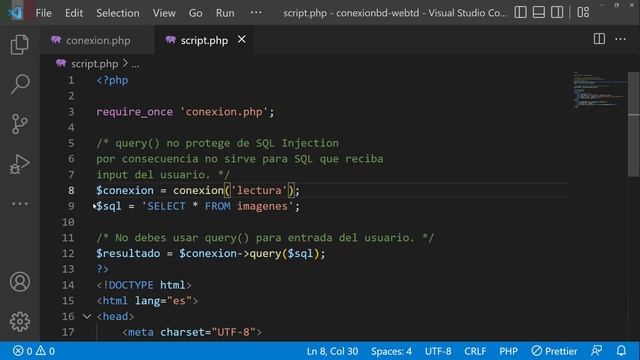The height and width of the screenshot is (360, 640).
Task: Click the query($sql) method call
Action: [284, 253]
